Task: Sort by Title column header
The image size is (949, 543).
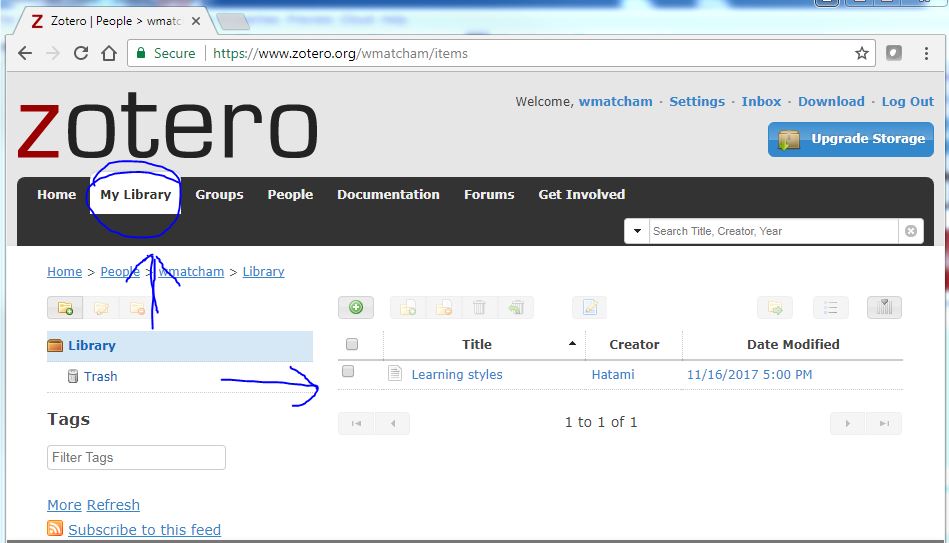Action: (477, 344)
